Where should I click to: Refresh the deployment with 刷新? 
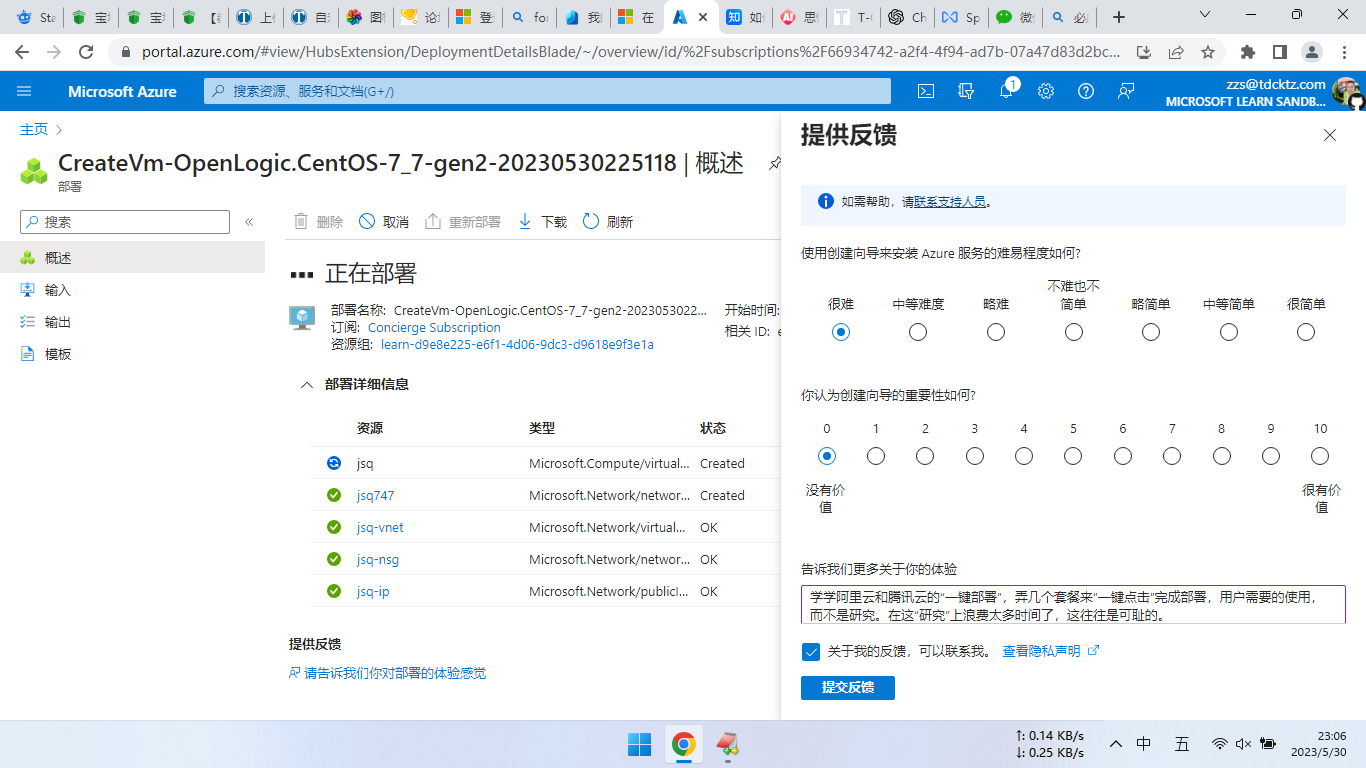tap(608, 222)
